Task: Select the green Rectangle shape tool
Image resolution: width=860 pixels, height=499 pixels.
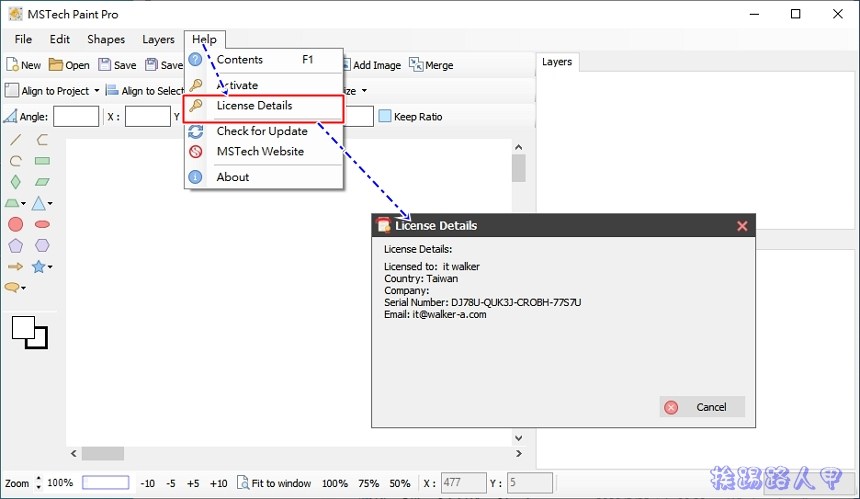Action: (42, 161)
